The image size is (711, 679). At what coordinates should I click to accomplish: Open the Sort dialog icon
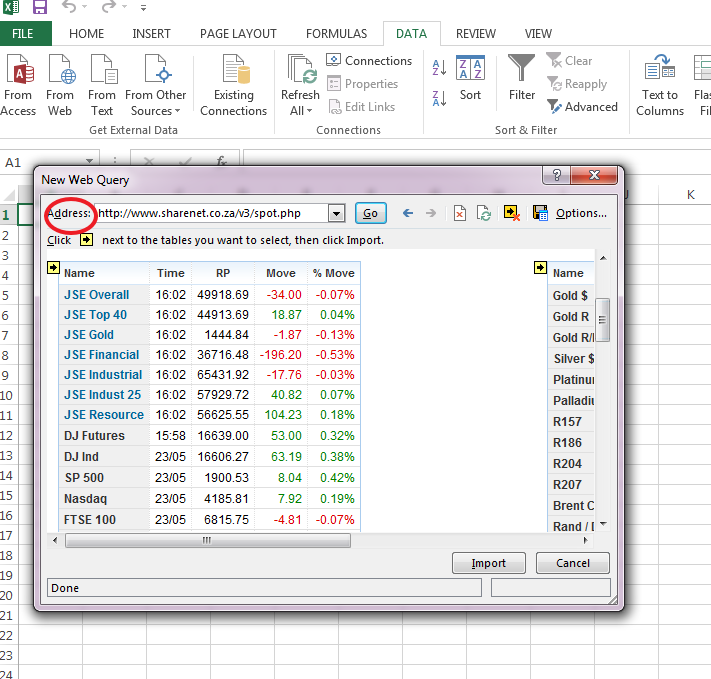[470, 68]
